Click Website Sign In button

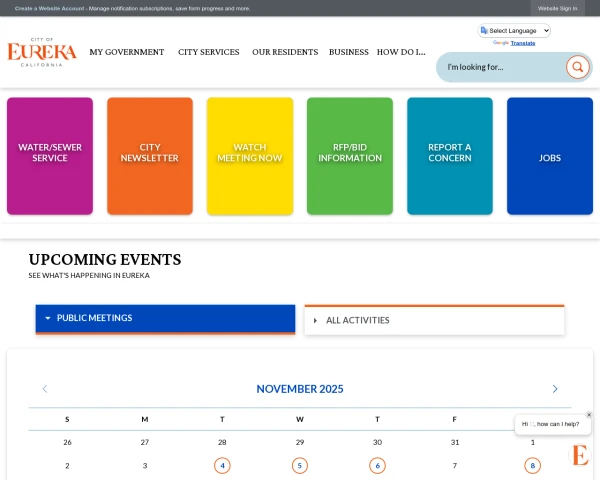(557, 8)
